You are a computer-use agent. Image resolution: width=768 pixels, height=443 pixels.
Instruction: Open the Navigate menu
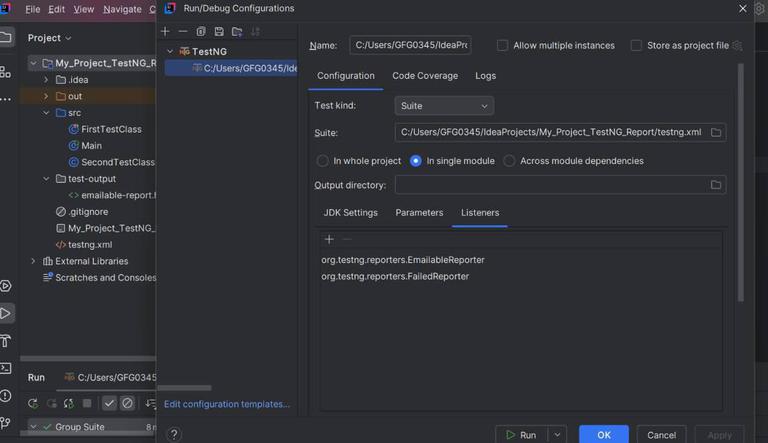coord(122,9)
